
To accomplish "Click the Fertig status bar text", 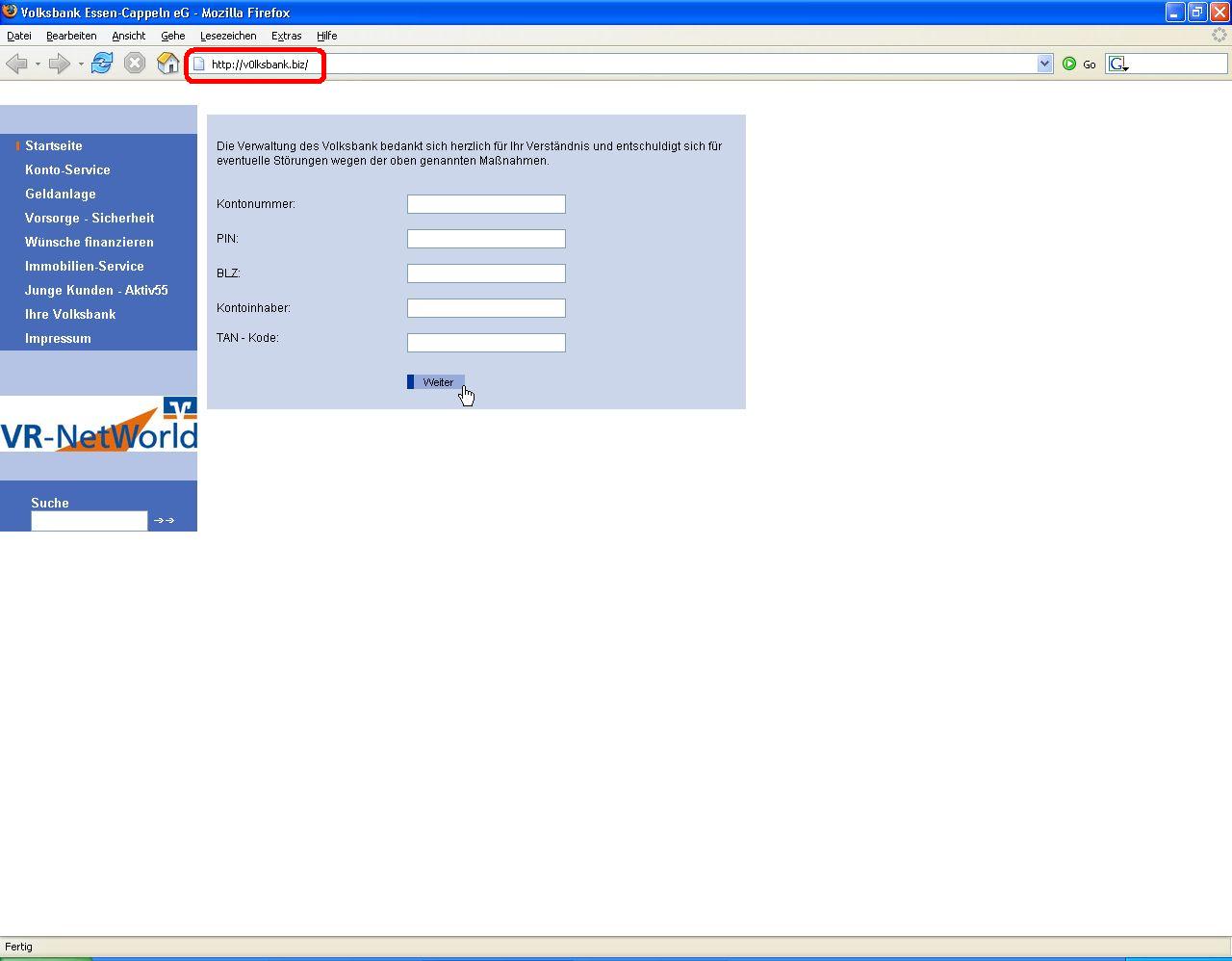I will (18, 947).
